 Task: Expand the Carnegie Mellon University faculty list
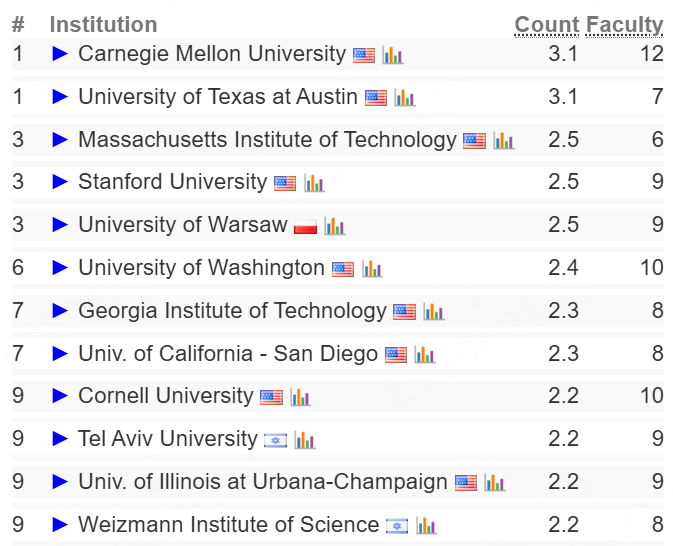click(x=60, y=54)
